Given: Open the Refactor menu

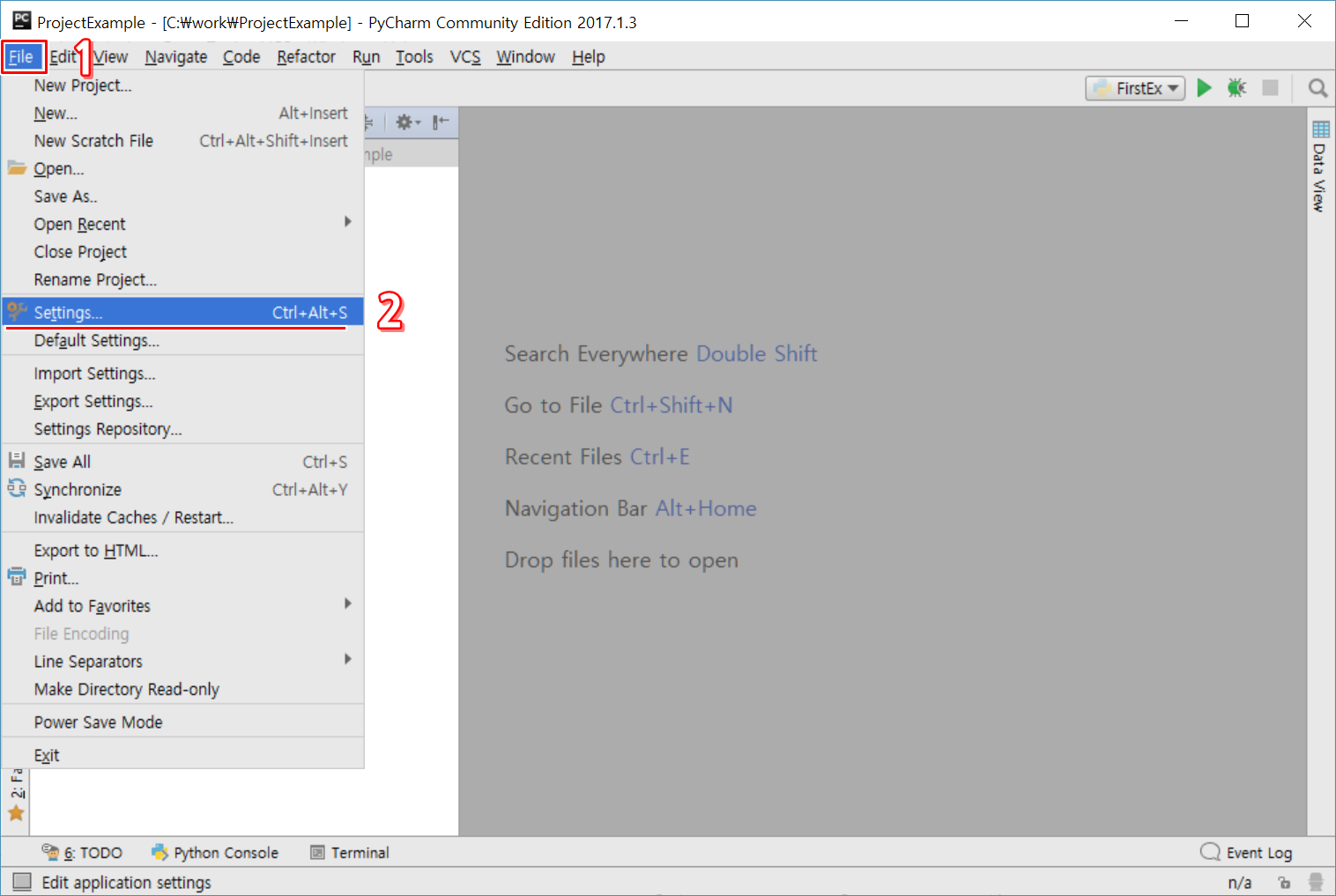Looking at the screenshot, I should point(306,57).
